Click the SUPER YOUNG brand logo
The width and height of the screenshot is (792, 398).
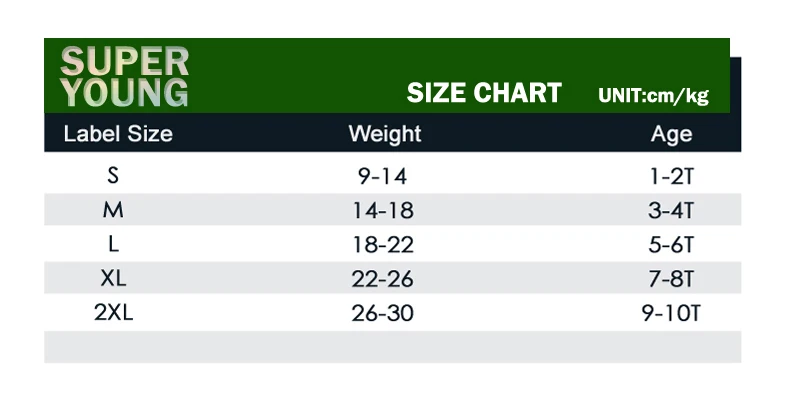pos(124,77)
